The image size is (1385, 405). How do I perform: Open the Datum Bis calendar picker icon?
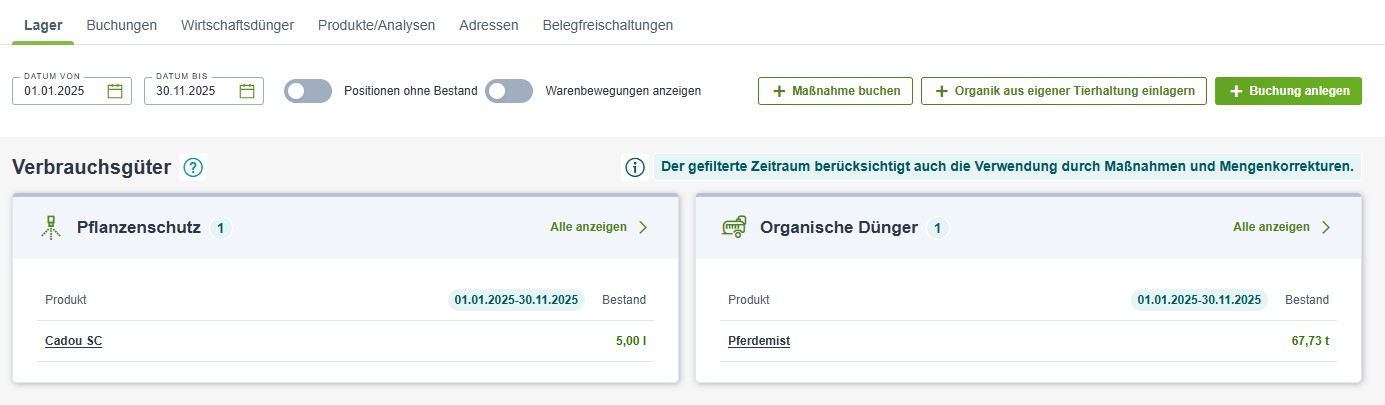click(x=247, y=91)
